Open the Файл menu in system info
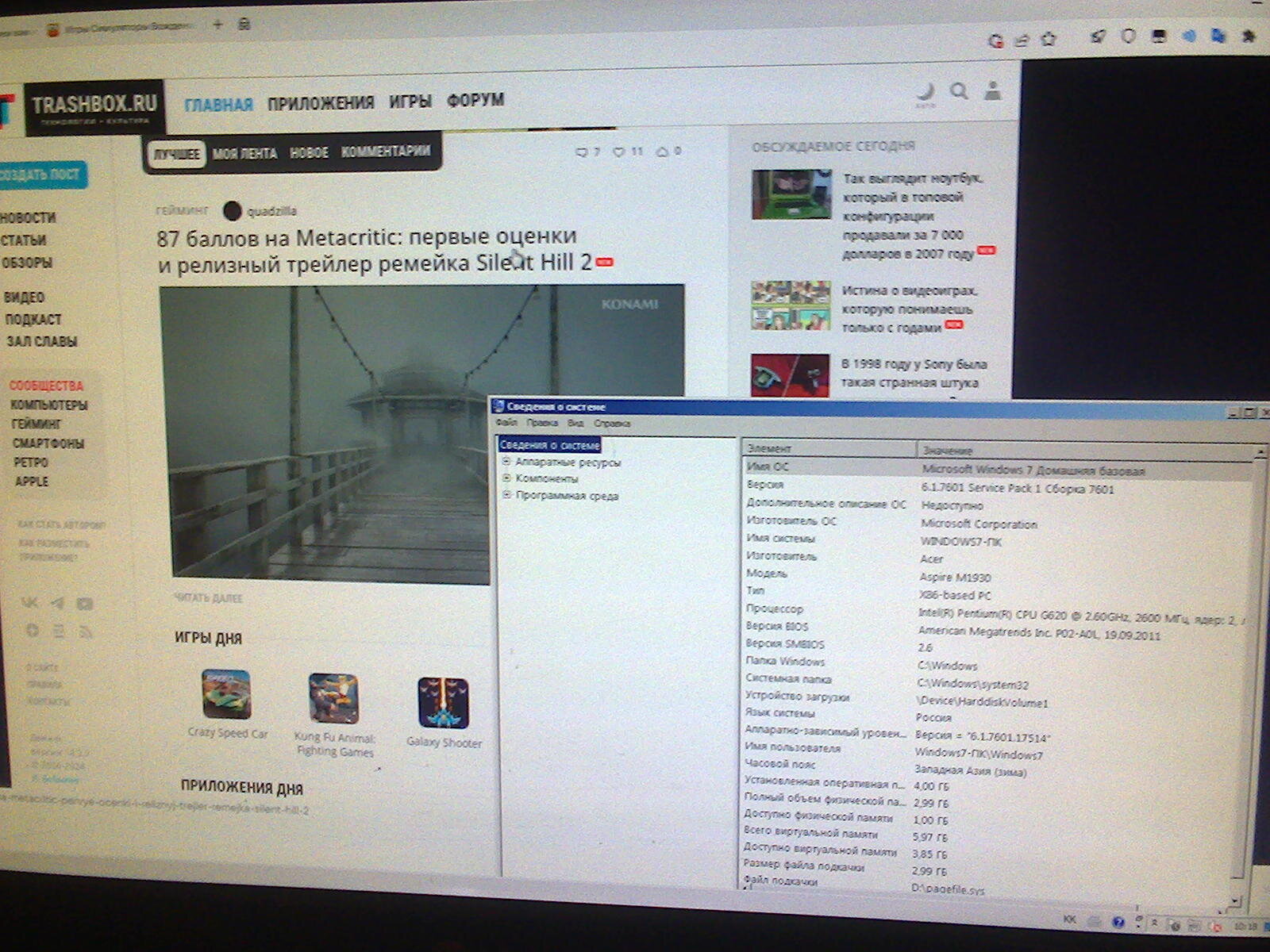This screenshot has height=952, width=1270. click(506, 422)
